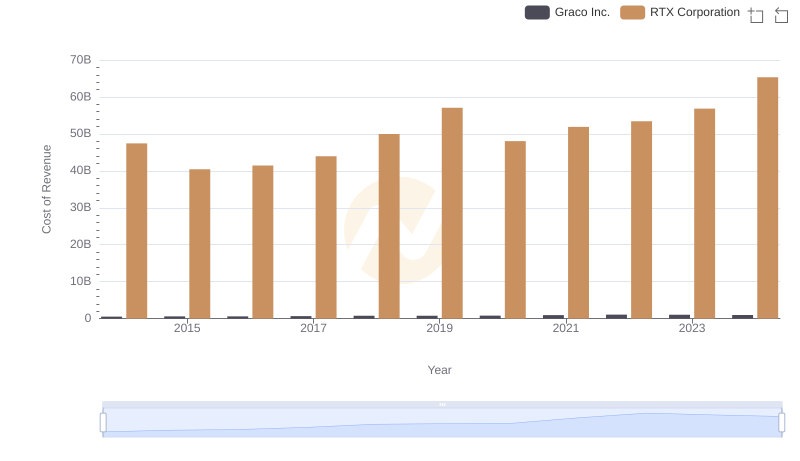
Task: Click Graco Inc. bar for 2022
Action: point(616,316)
